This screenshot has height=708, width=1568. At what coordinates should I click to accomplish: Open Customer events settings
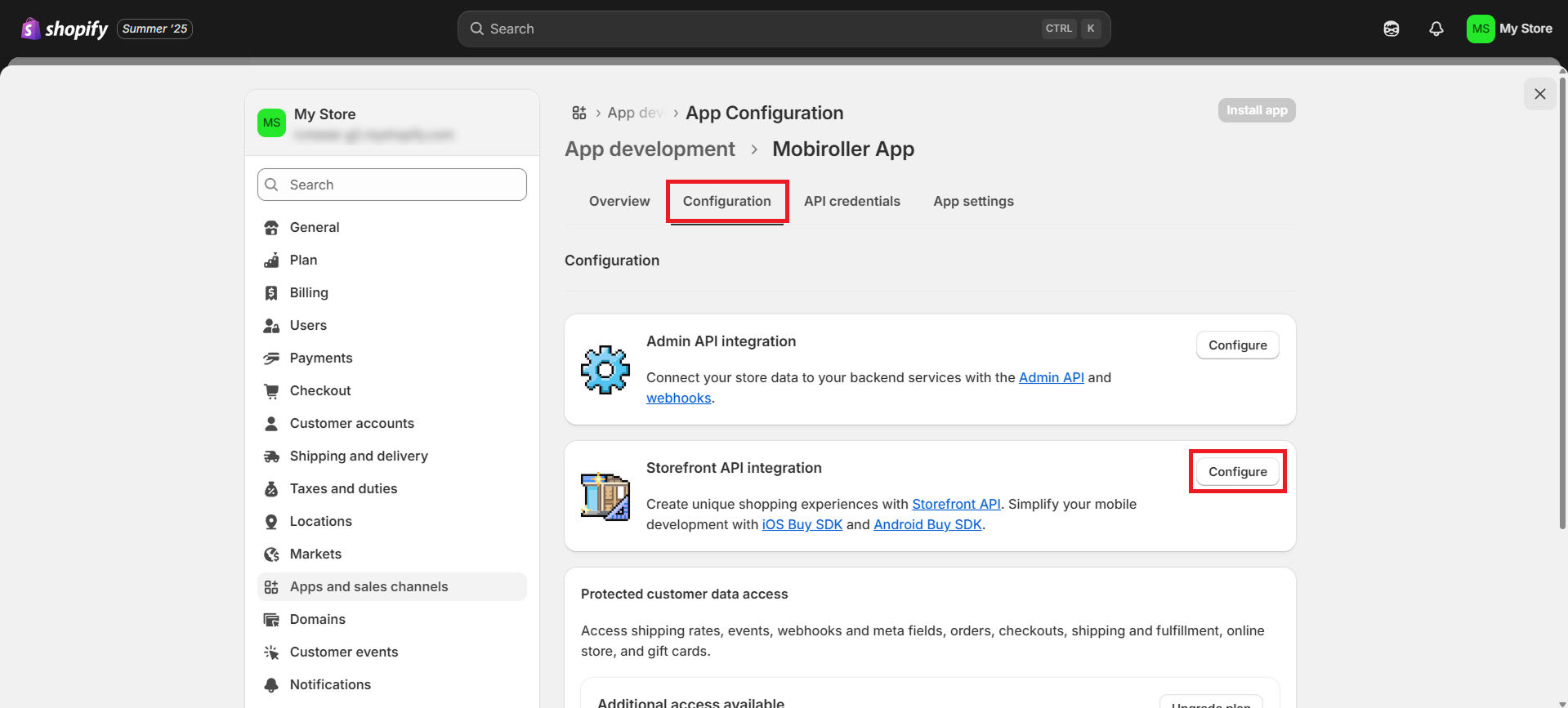pos(392,652)
